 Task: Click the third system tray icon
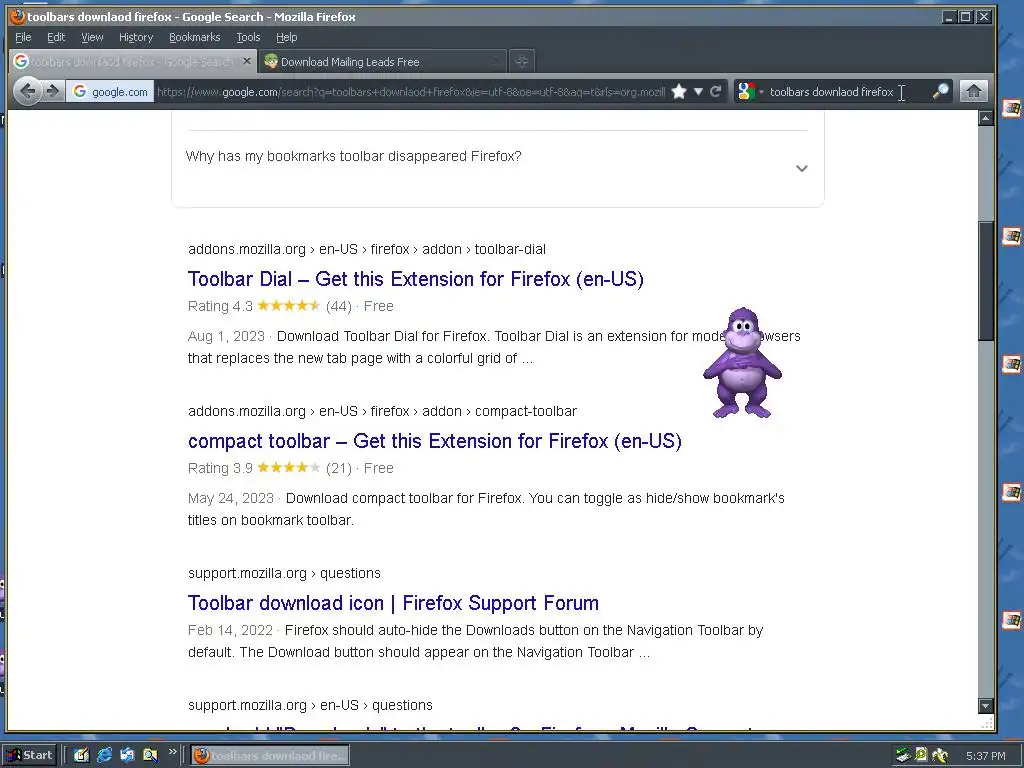(x=940, y=756)
